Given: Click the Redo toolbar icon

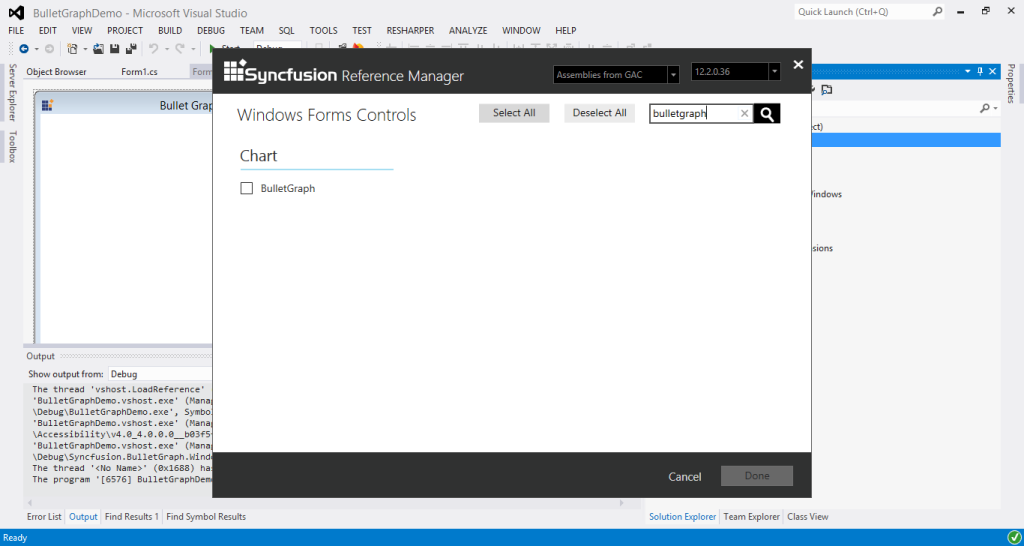Looking at the screenshot, I should tap(180, 48).
